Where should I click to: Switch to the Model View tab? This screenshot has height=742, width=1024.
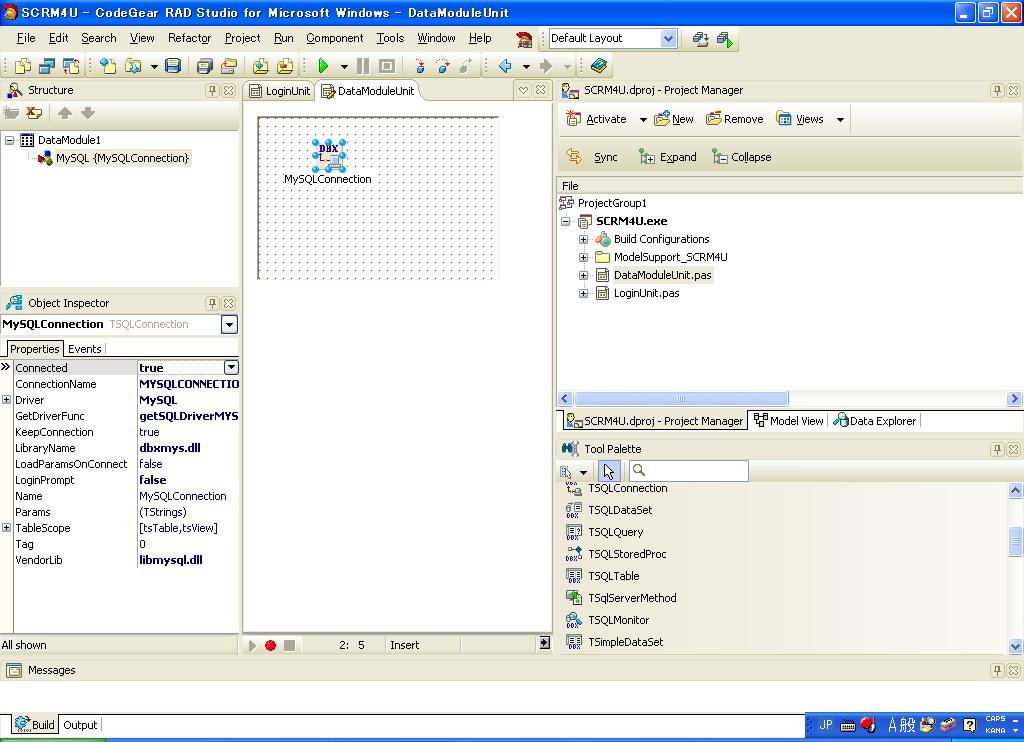pyautogui.click(x=789, y=421)
